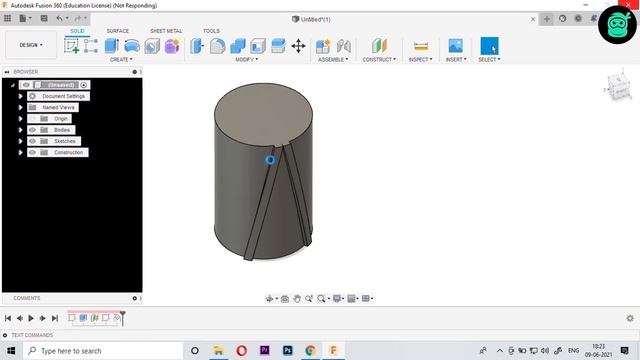Screen dimensions: 640x360
Task: Select the Joint tool
Action: [x=344, y=46]
